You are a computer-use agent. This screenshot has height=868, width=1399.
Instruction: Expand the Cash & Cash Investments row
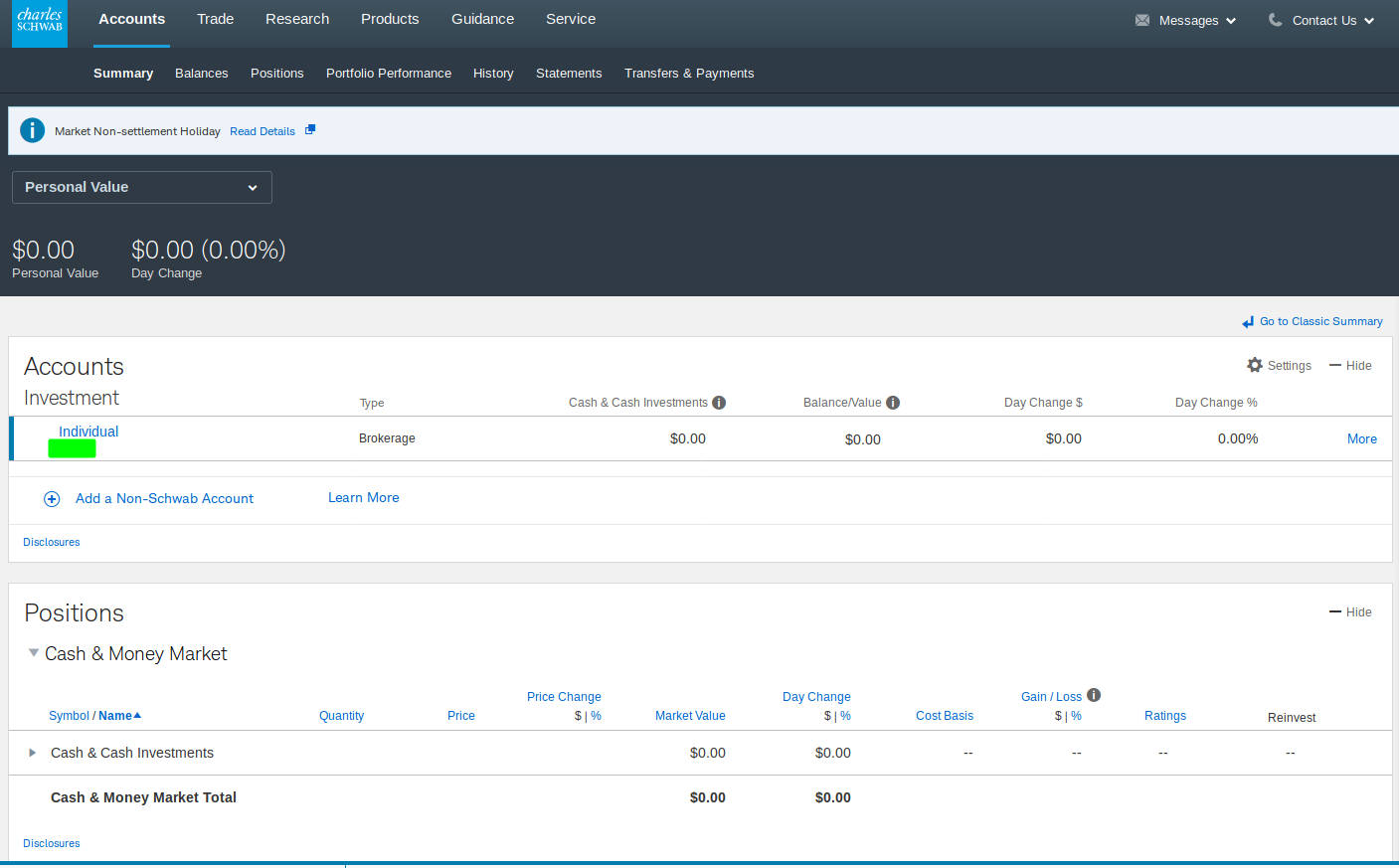[x=32, y=753]
